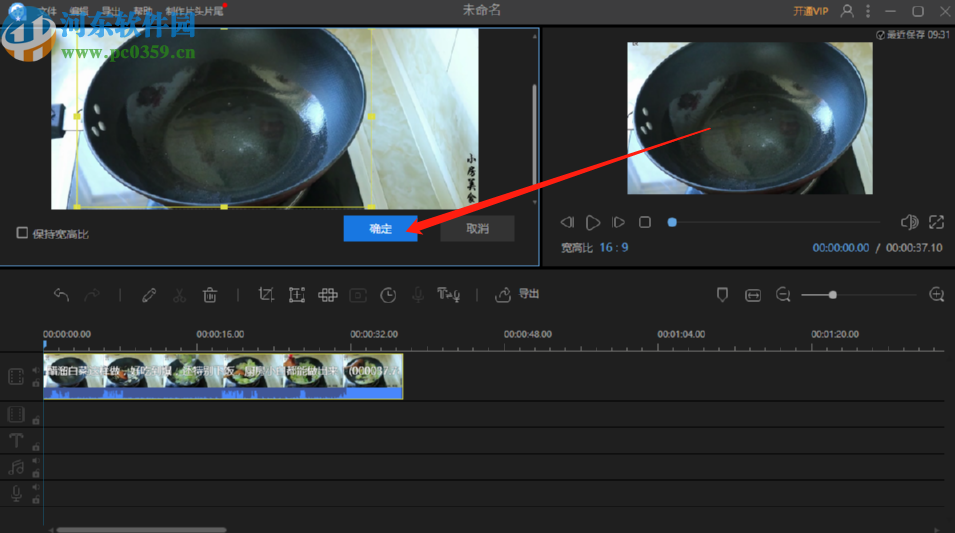This screenshot has width=955, height=533.
Task: Click the timeline zoom slider handle
Action: 832,294
